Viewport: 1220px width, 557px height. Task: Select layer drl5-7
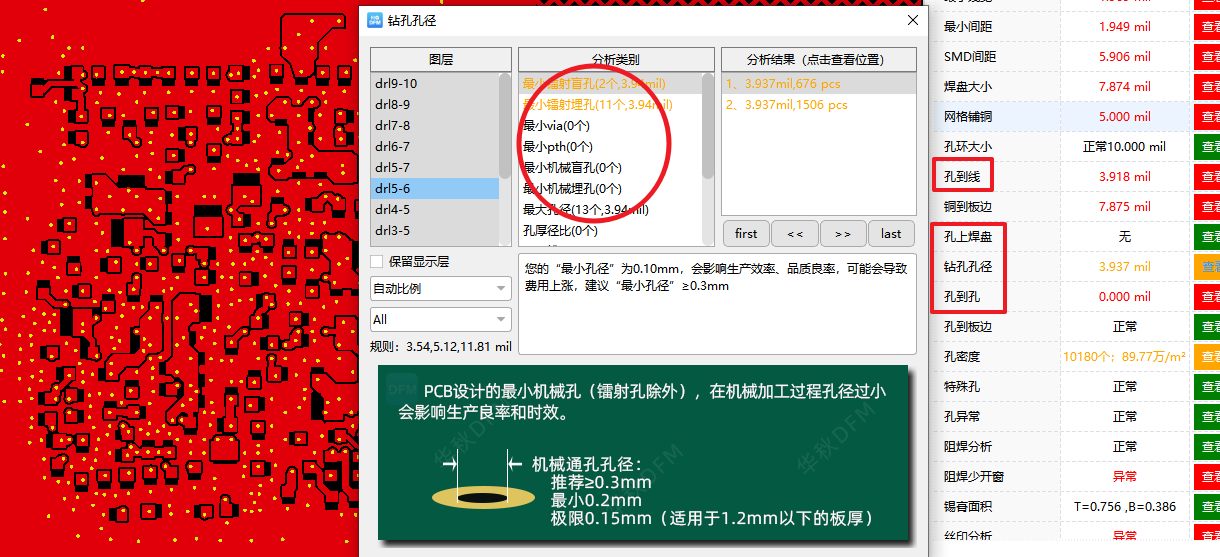(x=434, y=168)
